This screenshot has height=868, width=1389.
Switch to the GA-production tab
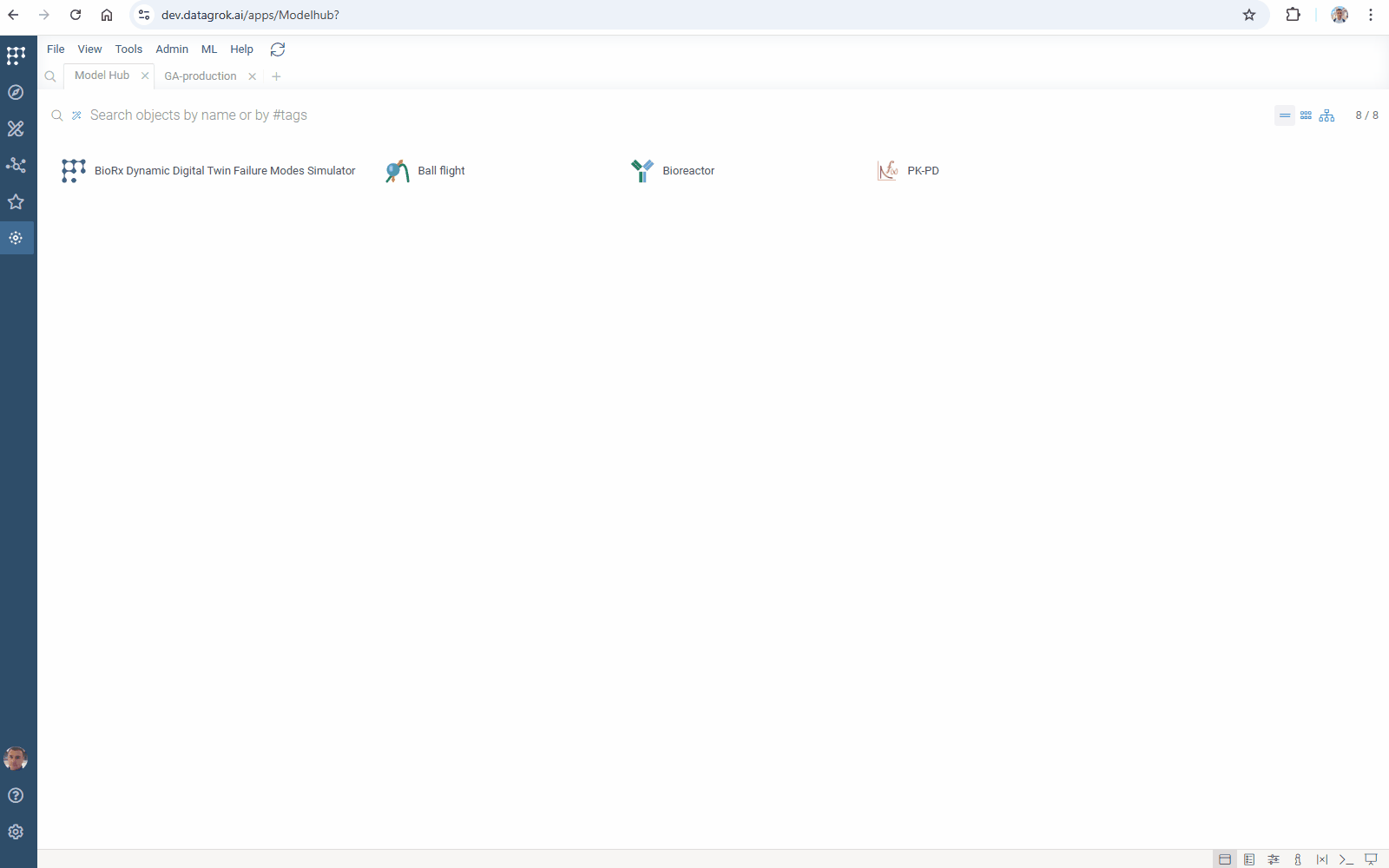click(x=201, y=76)
